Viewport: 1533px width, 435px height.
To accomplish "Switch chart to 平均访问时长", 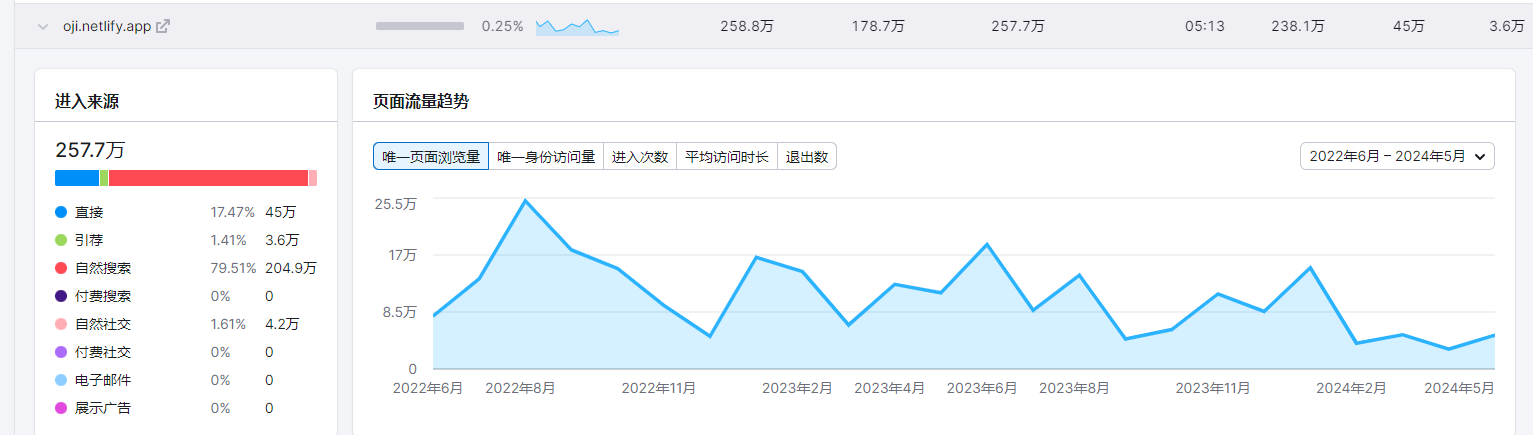I will coord(727,157).
